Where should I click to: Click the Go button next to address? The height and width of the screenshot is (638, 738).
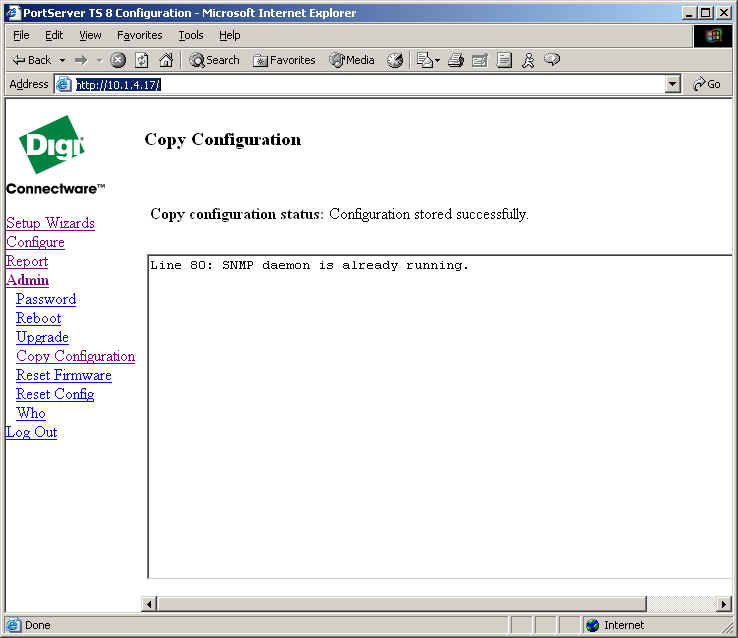707,85
